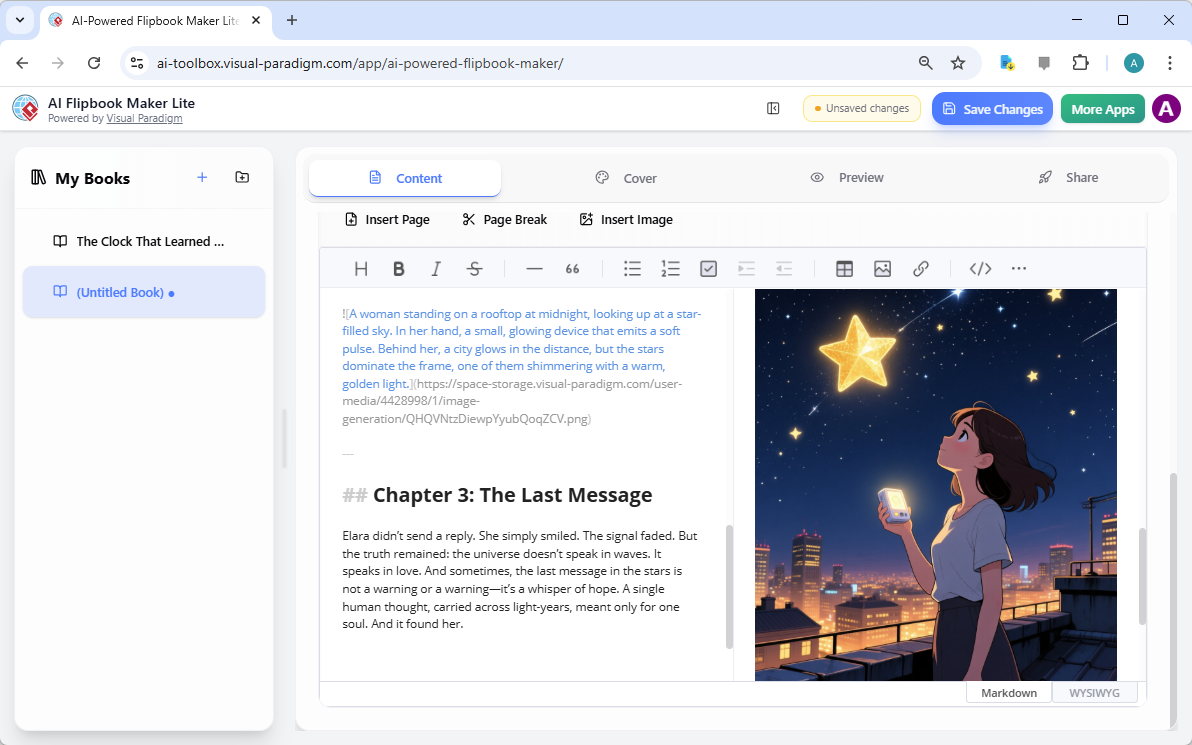This screenshot has width=1192, height=745.
Task: Open the Chrome extensions menu
Action: tap(1081, 62)
